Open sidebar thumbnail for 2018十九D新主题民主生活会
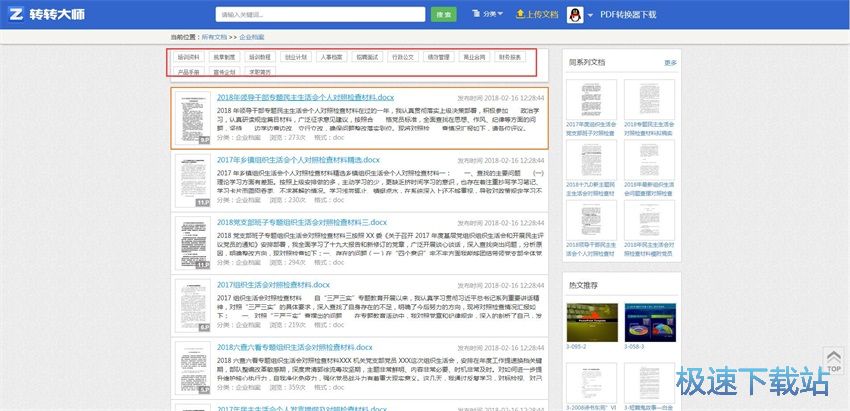Viewport: 850px width, 411px height. [591, 160]
